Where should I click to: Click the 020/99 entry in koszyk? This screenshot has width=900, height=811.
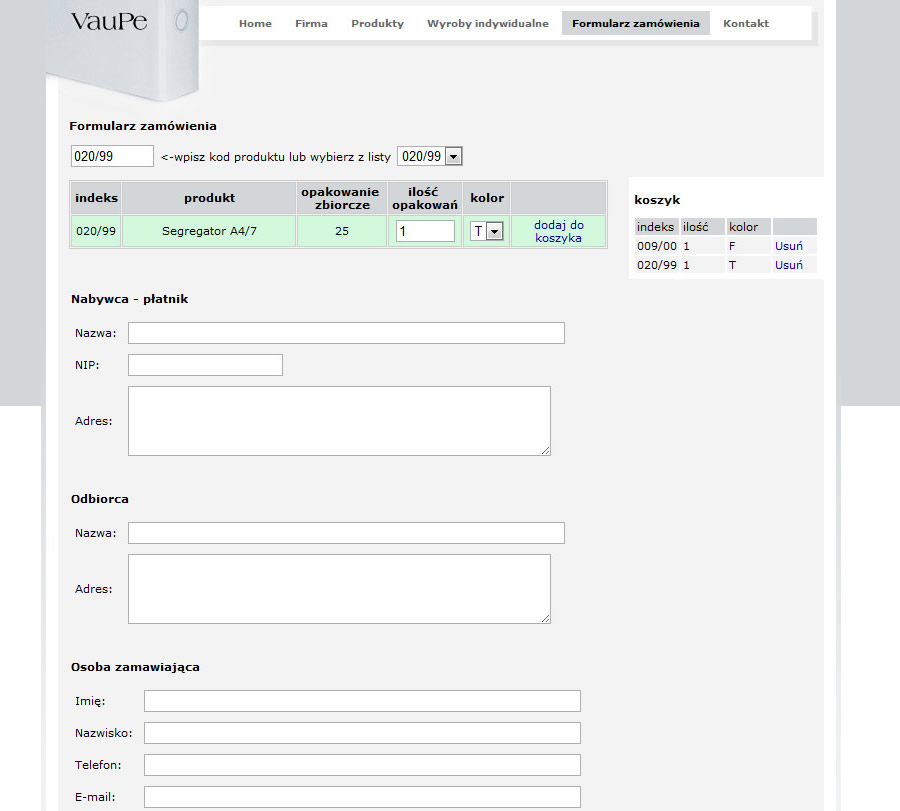657,265
